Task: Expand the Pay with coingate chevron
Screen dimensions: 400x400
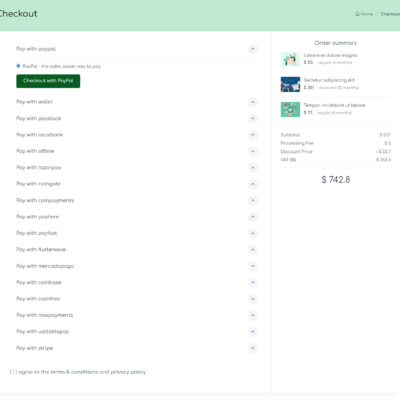Action: (253, 184)
